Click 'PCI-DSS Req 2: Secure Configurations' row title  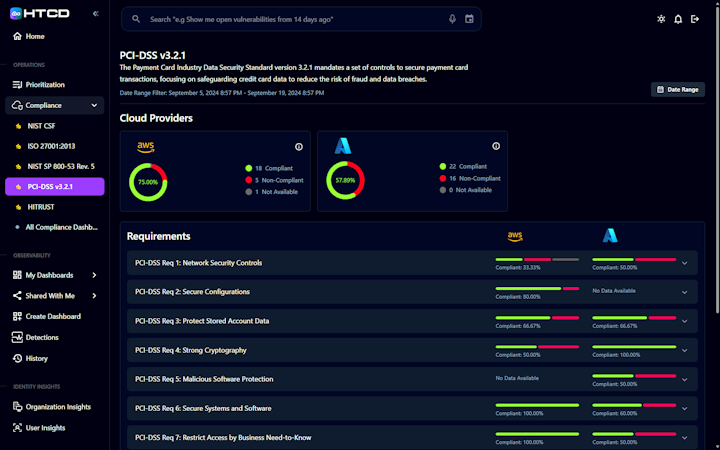click(x=192, y=292)
